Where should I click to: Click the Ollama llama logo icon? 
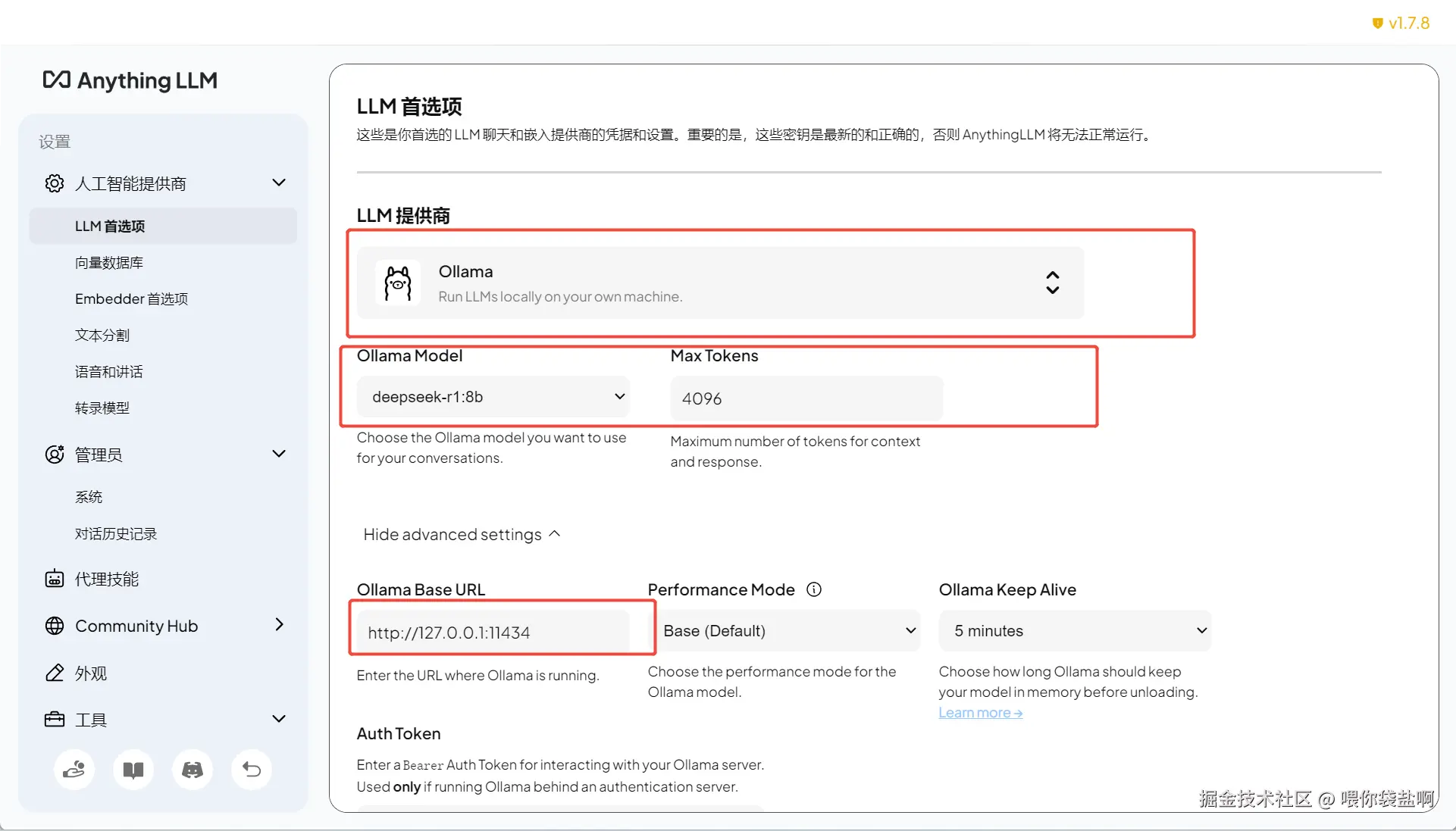(398, 283)
